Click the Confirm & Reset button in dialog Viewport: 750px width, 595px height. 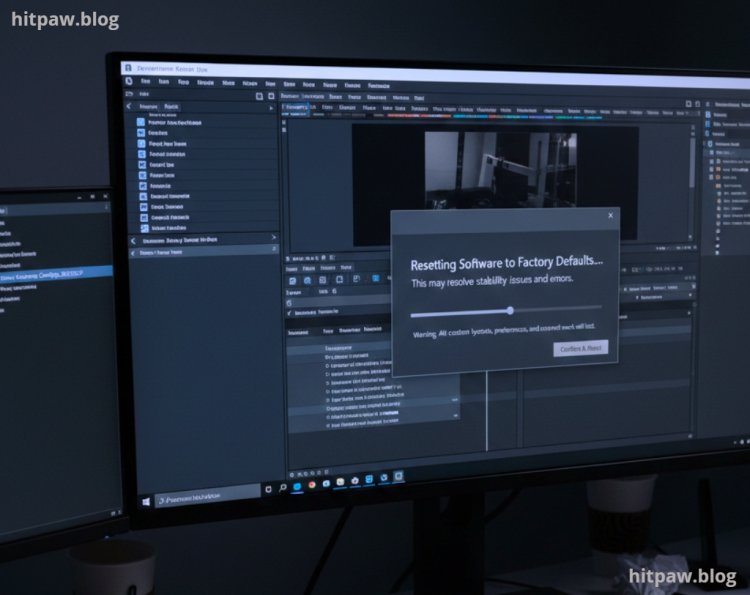pyautogui.click(x=580, y=348)
